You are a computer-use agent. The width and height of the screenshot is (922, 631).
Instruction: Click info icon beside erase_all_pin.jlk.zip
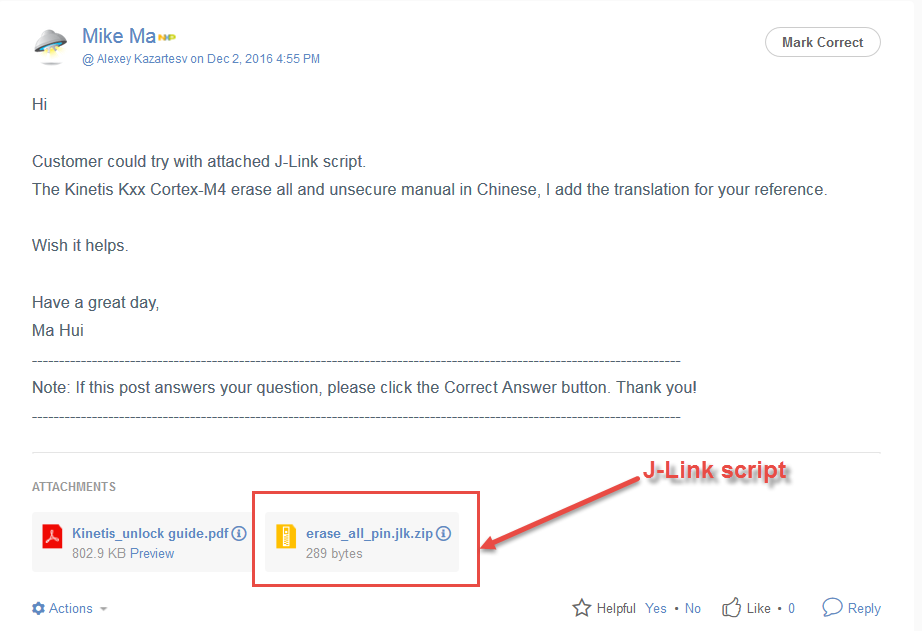tap(444, 534)
